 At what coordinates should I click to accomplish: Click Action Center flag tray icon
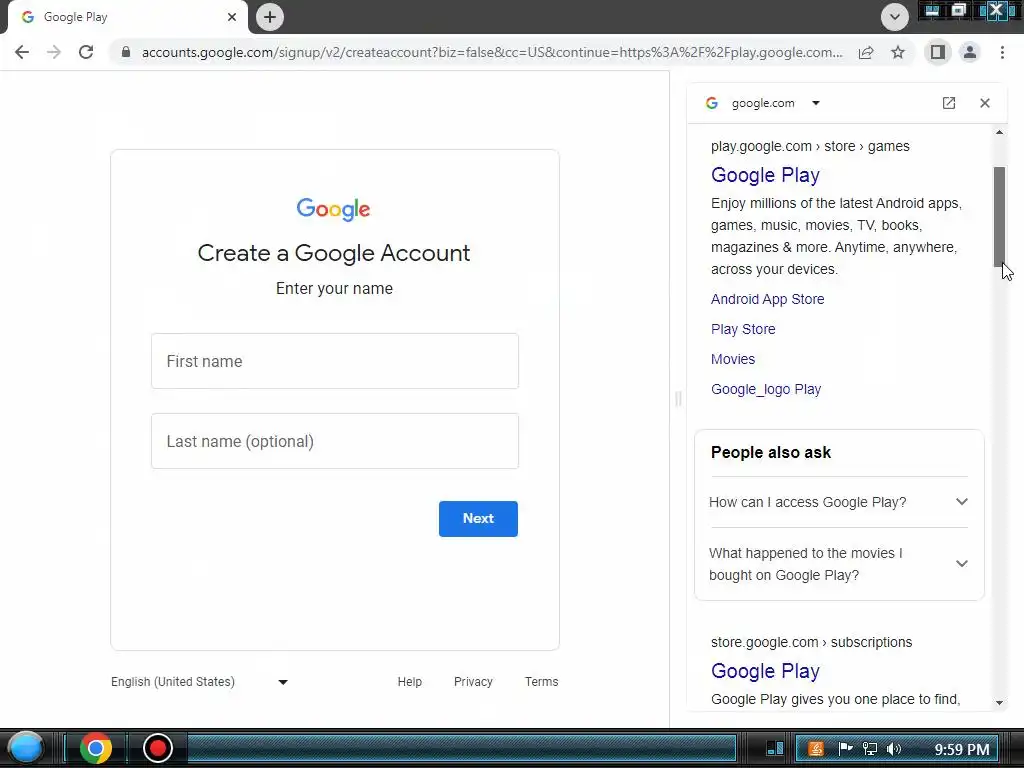point(845,749)
